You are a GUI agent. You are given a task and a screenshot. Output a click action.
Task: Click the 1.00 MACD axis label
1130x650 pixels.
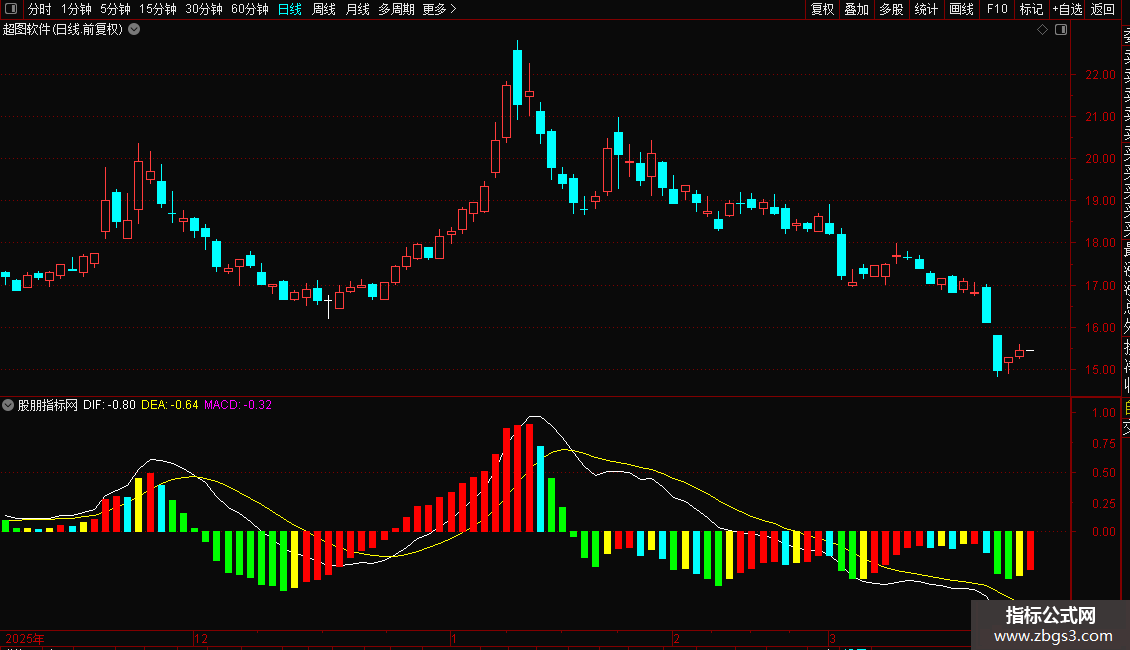1104,413
